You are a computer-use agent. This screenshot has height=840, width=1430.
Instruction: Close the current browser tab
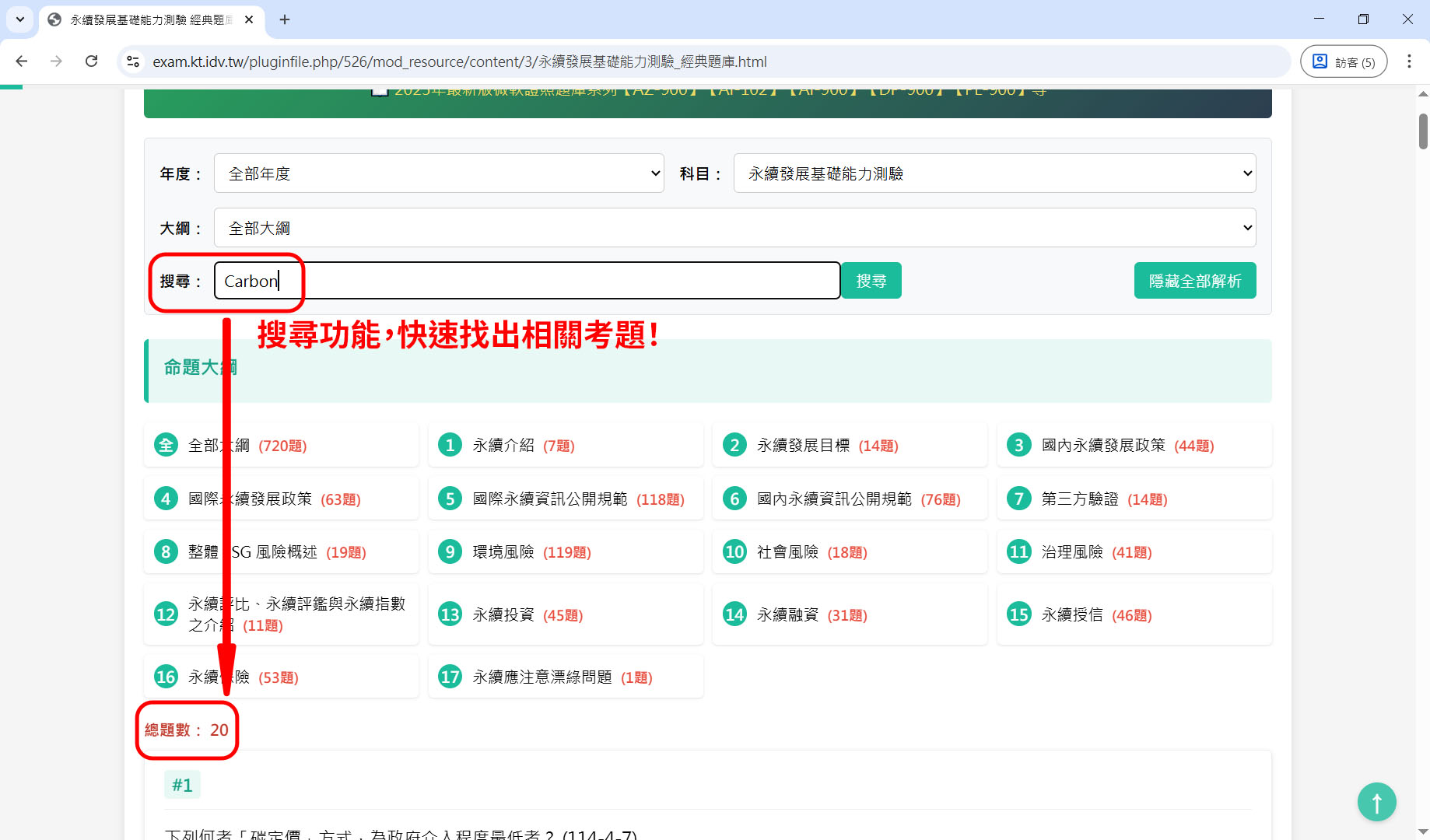pyautogui.click(x=249, y=19)
